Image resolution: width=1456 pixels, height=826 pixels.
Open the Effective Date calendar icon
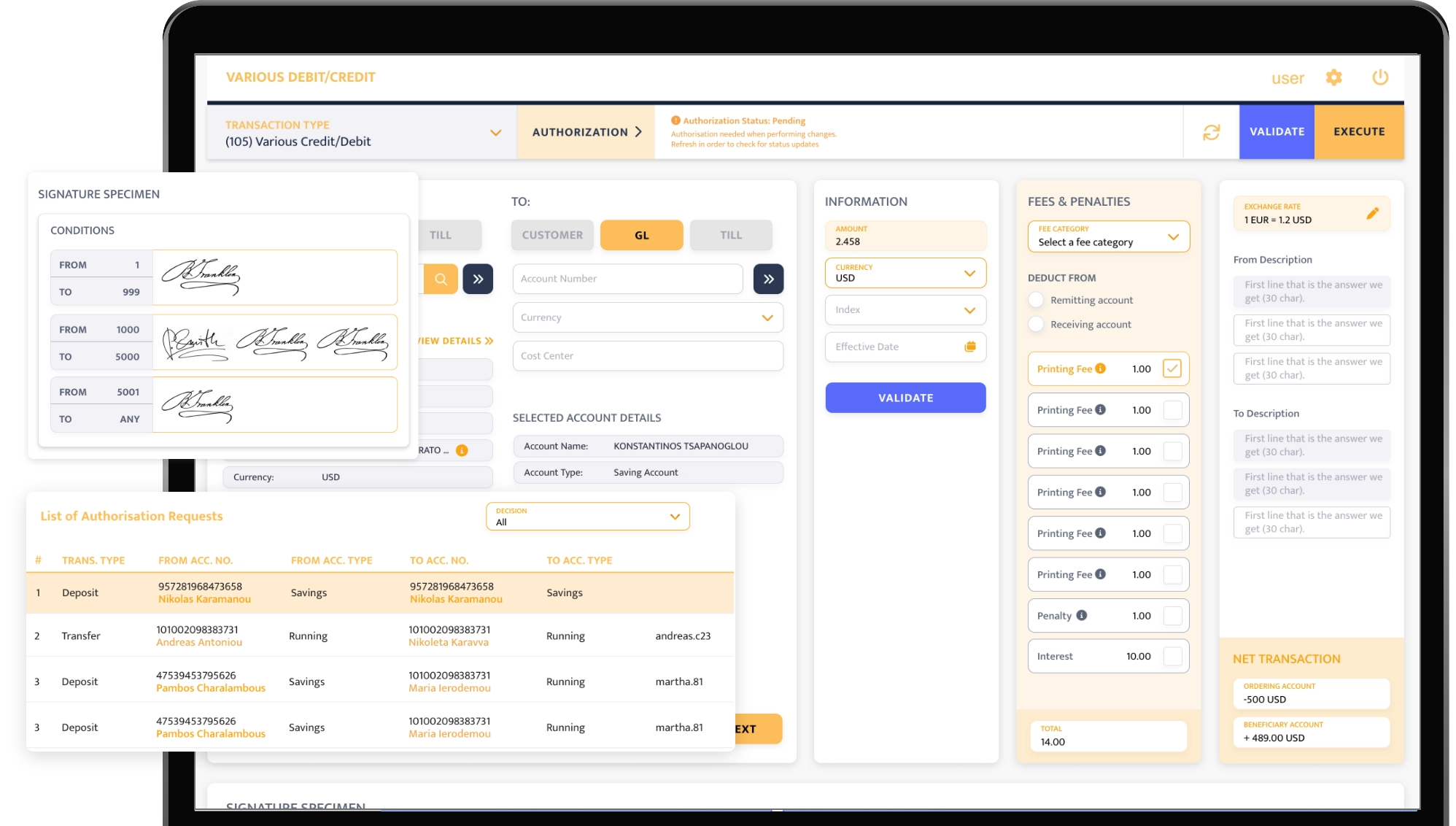(x=970, y=347)
